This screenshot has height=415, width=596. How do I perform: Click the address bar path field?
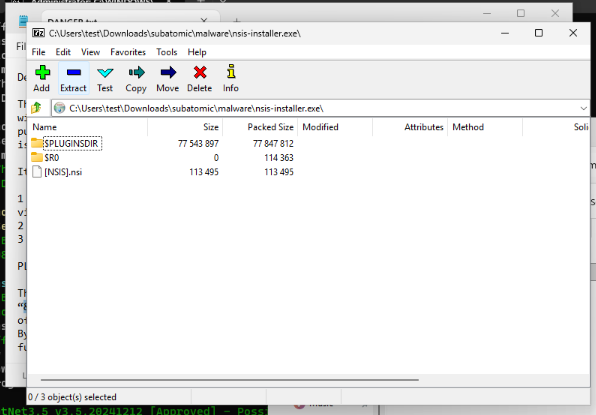321,108
